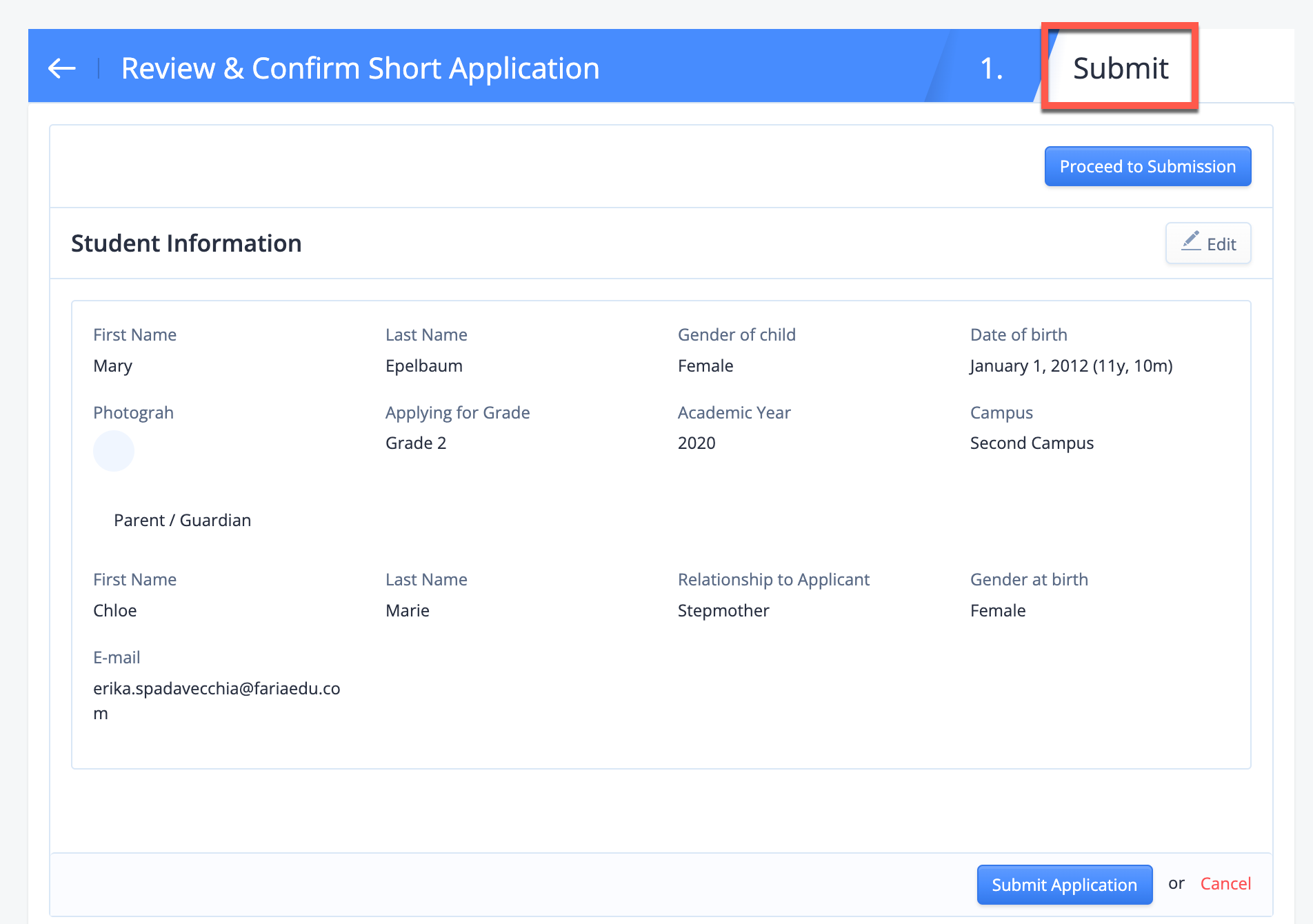The image size is (1313, 924).
Task: Click the relationship value Stepmother
Action: tap(723, 610)
